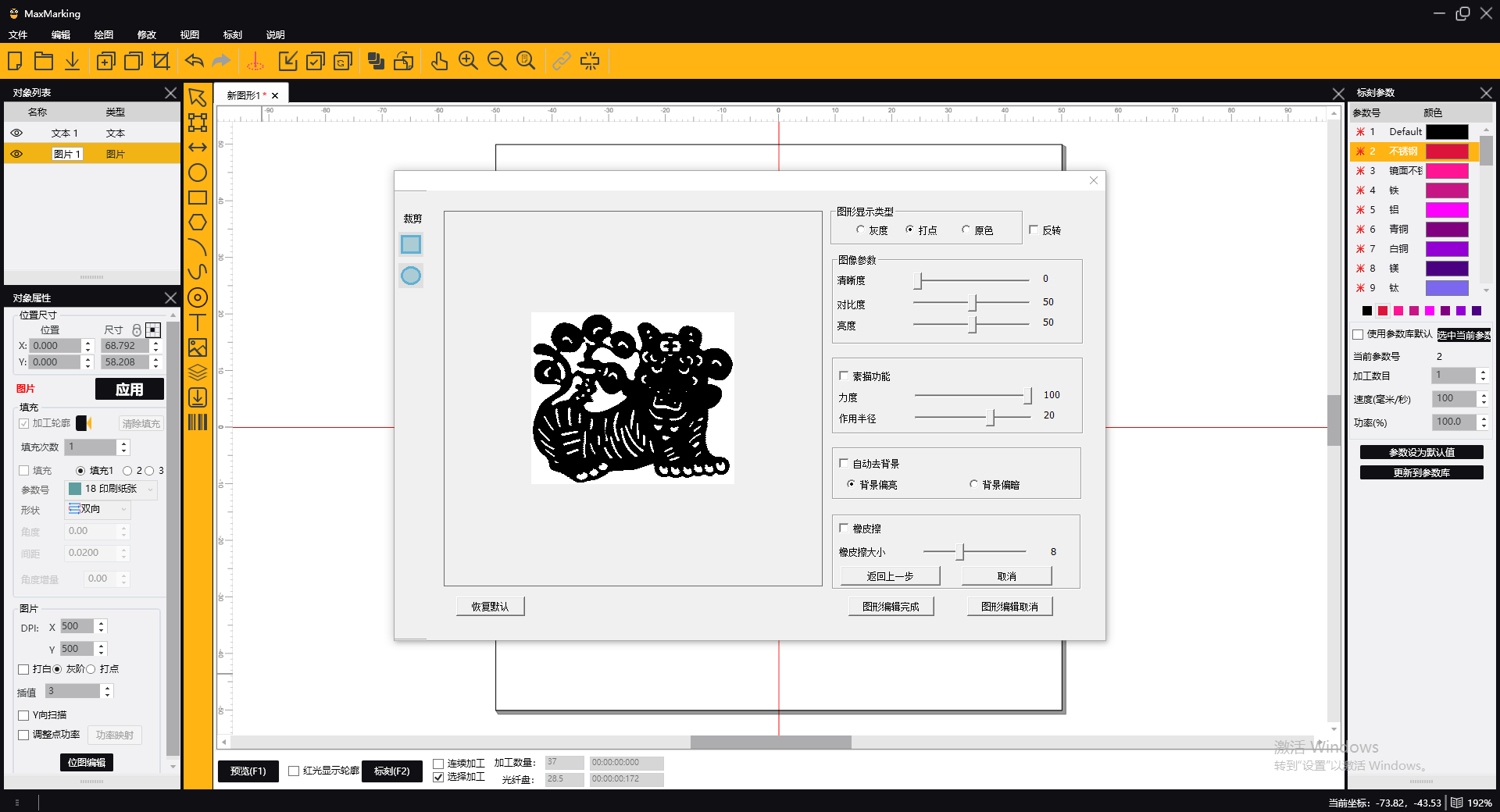Increase X position with stepper
The height and width of the screenshot is (812, 1500).
click(87, 342)
